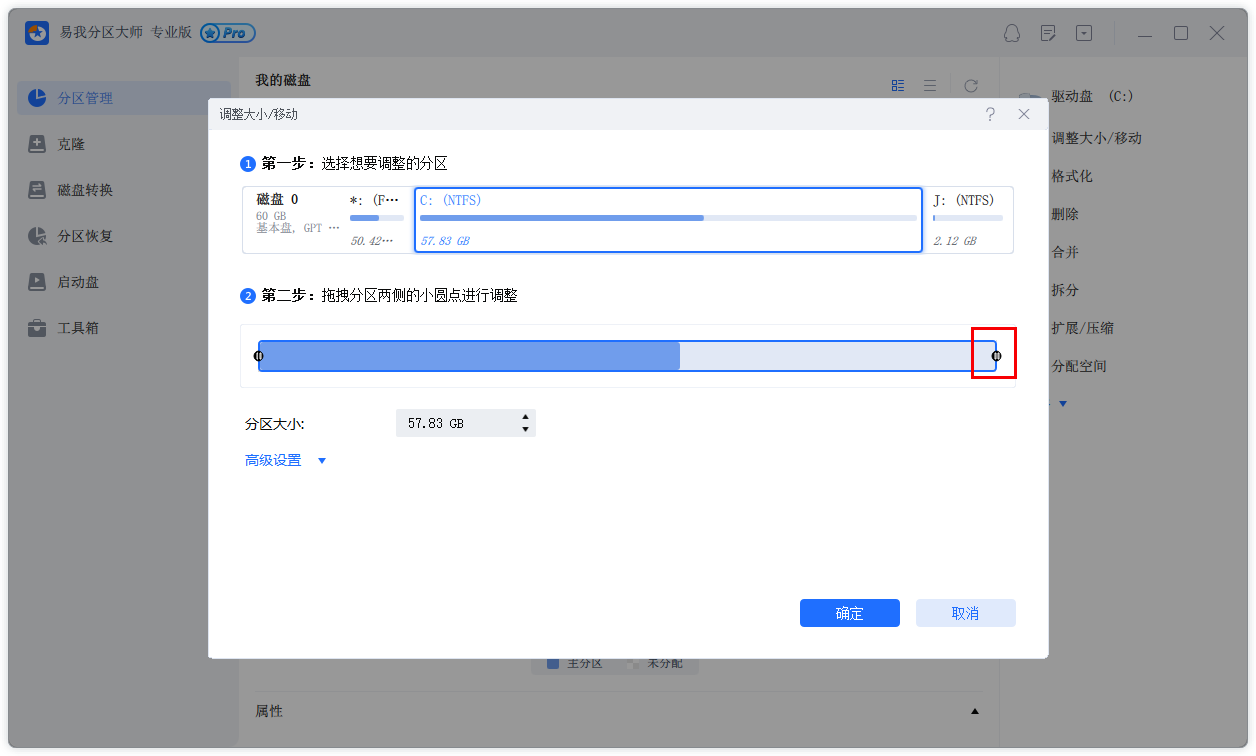Viewport: 1256px width, 756px height.
Task: Open the 启动盘 creator
Action: tap(75, 281)
